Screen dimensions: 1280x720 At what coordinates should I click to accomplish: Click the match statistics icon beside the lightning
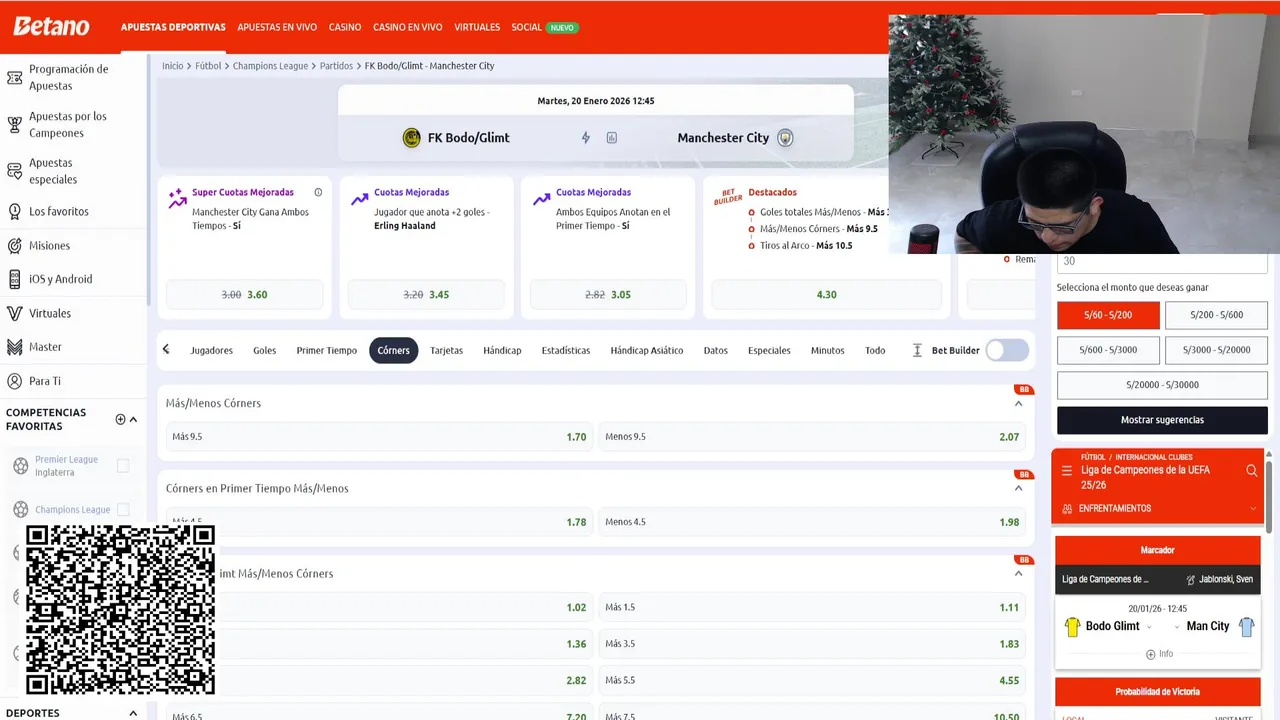tap(612, 138)
